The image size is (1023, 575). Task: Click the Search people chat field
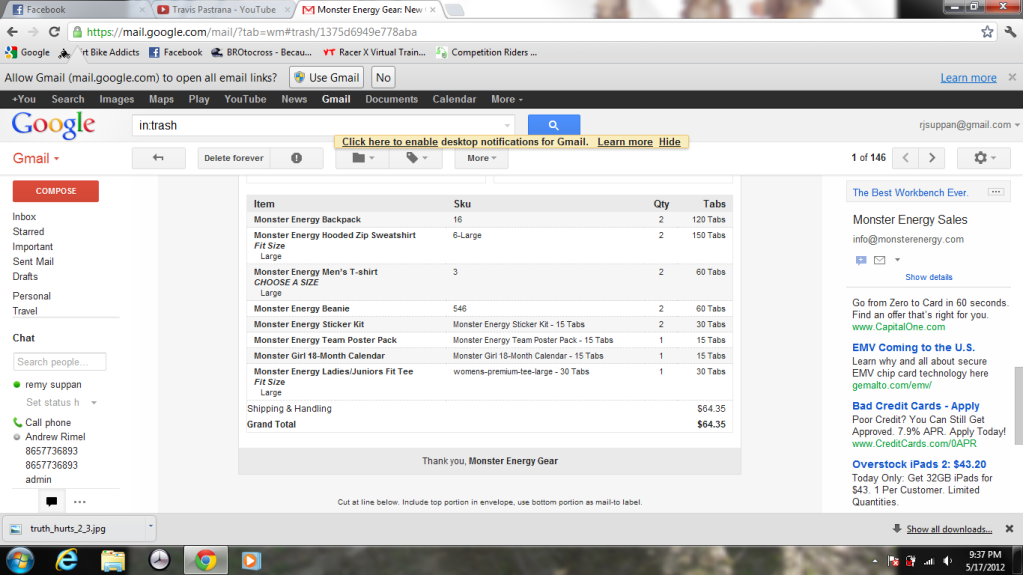click(x=59, y=362)
